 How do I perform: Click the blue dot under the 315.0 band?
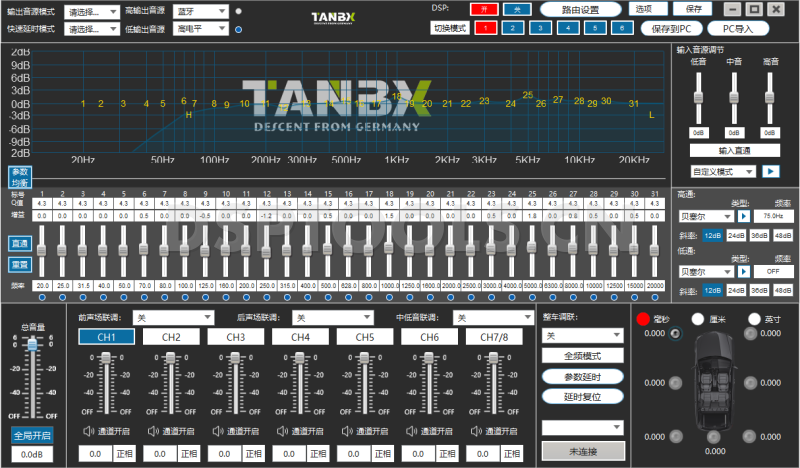click(x=287, y=298)
